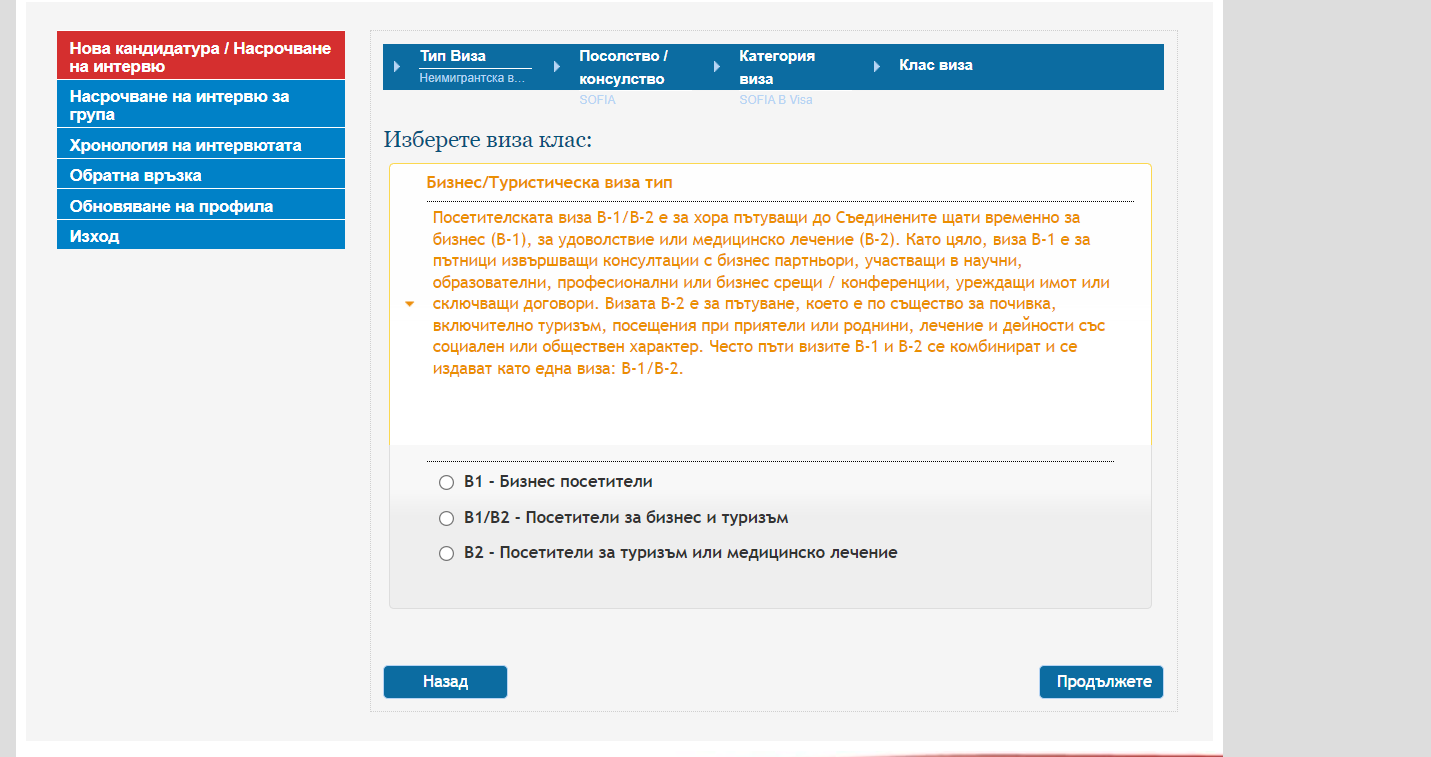This screenshot has height=757, width=1431.
Task: Click the arrow icon before Клас виза
Action: 877,67
